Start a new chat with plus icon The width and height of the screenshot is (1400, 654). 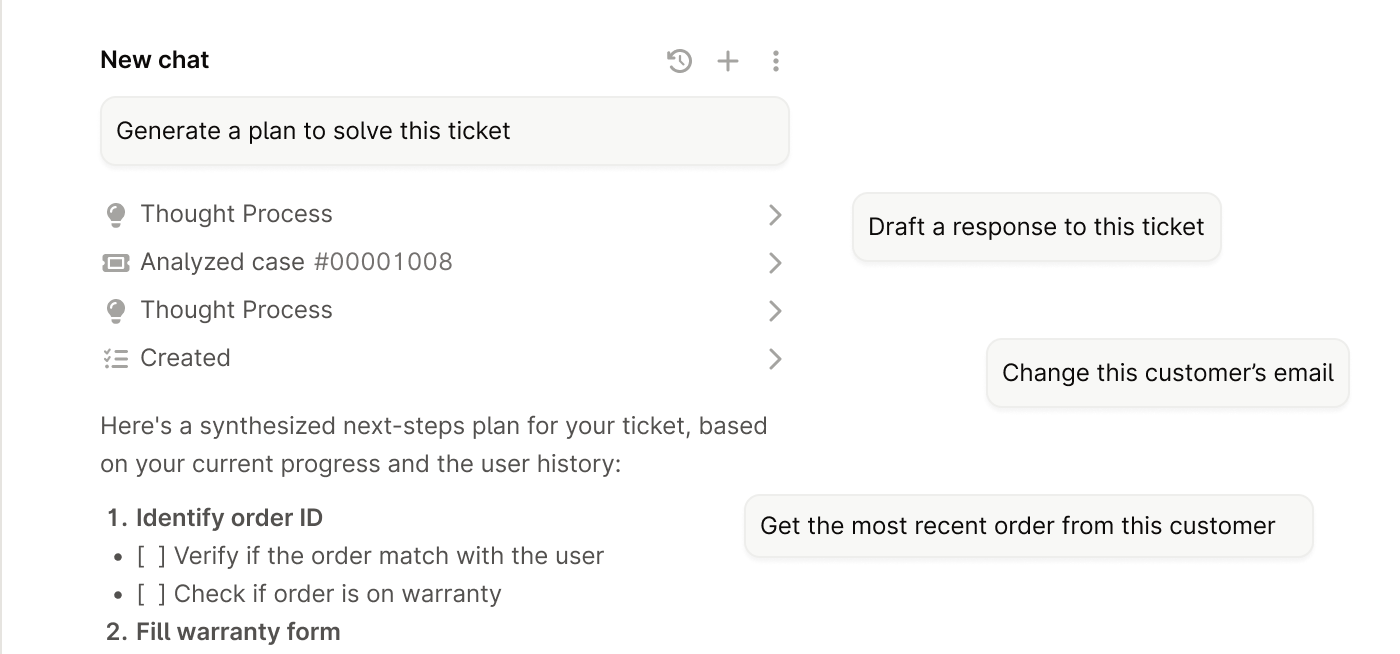click(728, 61)
